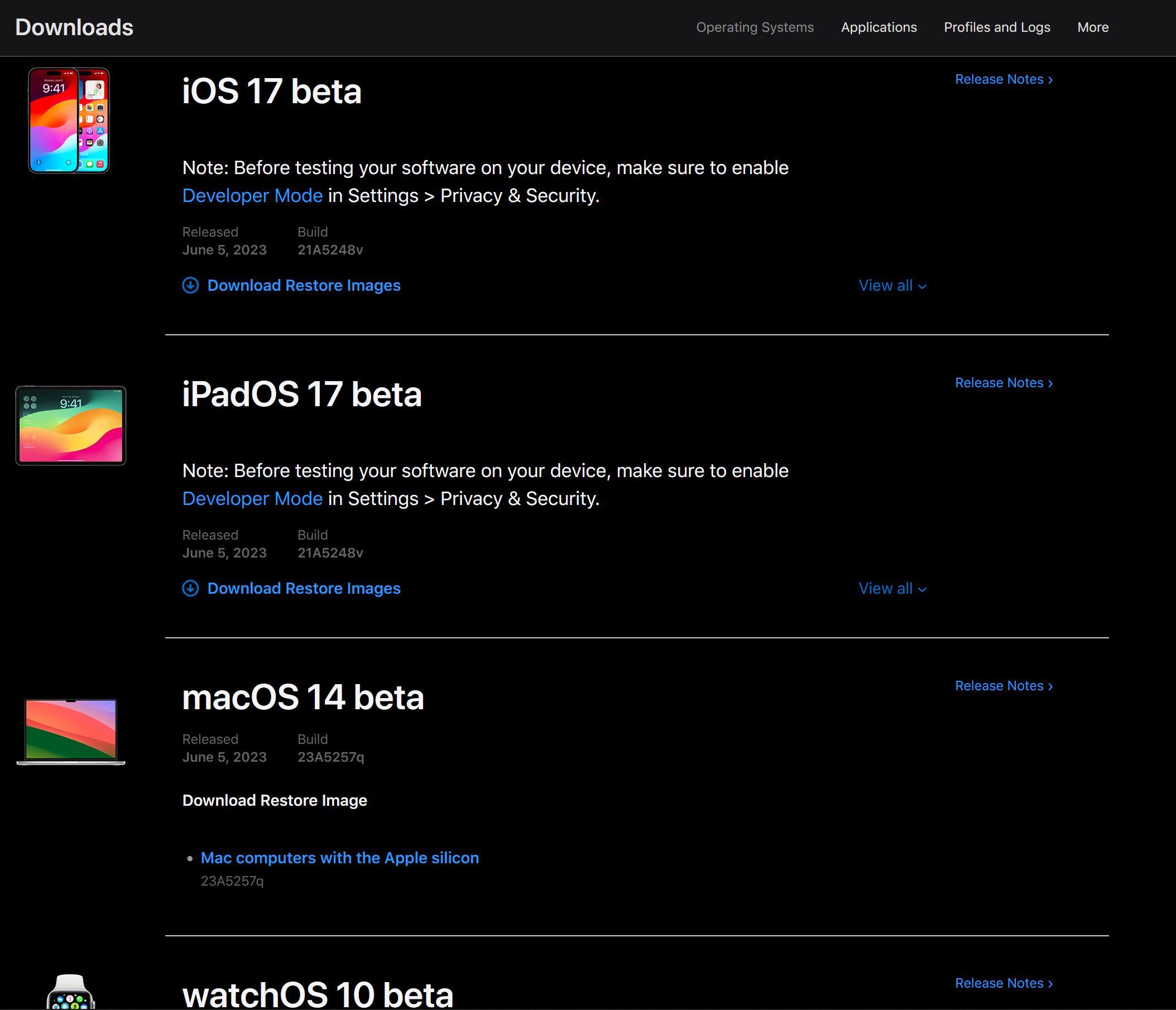Screen dimensions: 1176x1010
Task: Click build 21A5248v under iPadOS 17 beta
Action: (x=330, y=553)
